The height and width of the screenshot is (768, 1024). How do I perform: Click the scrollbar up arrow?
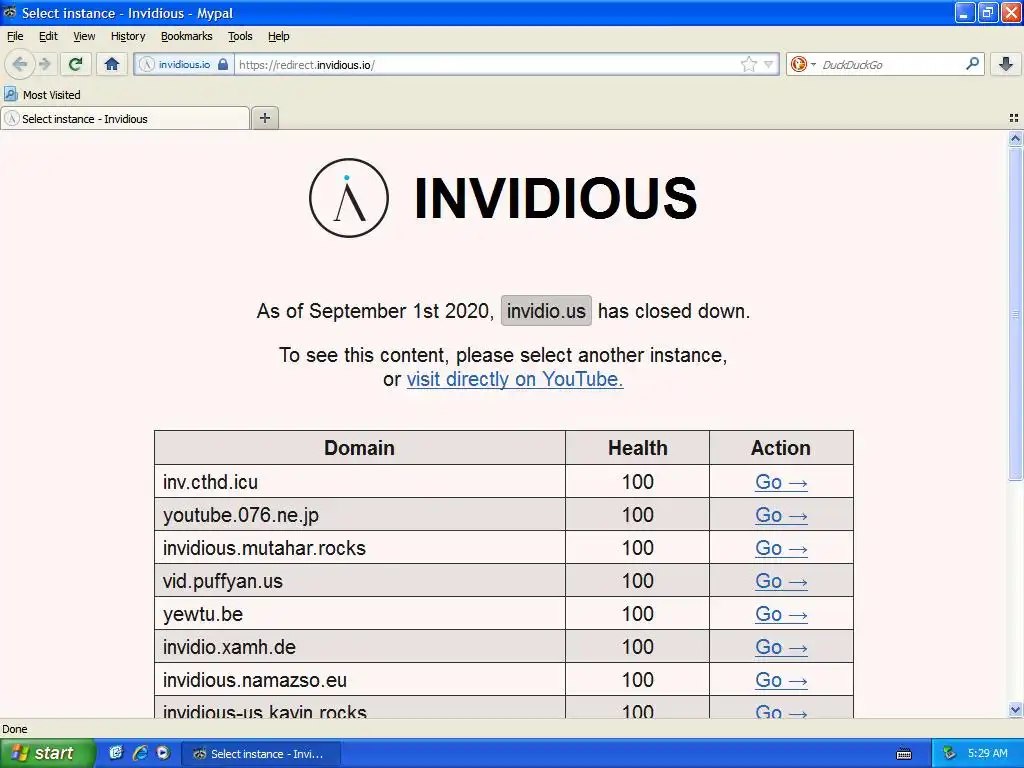1015,138
